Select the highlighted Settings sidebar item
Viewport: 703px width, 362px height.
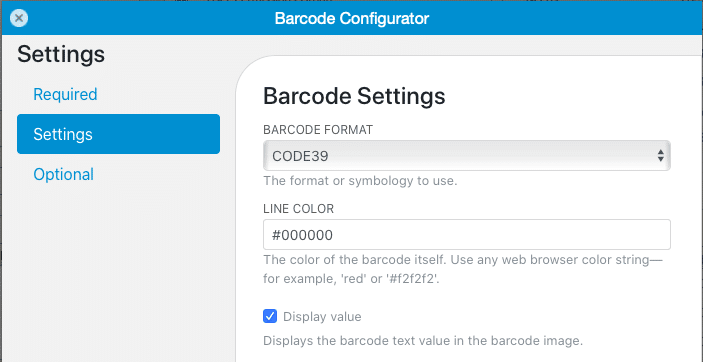click(x=118, y=134)
